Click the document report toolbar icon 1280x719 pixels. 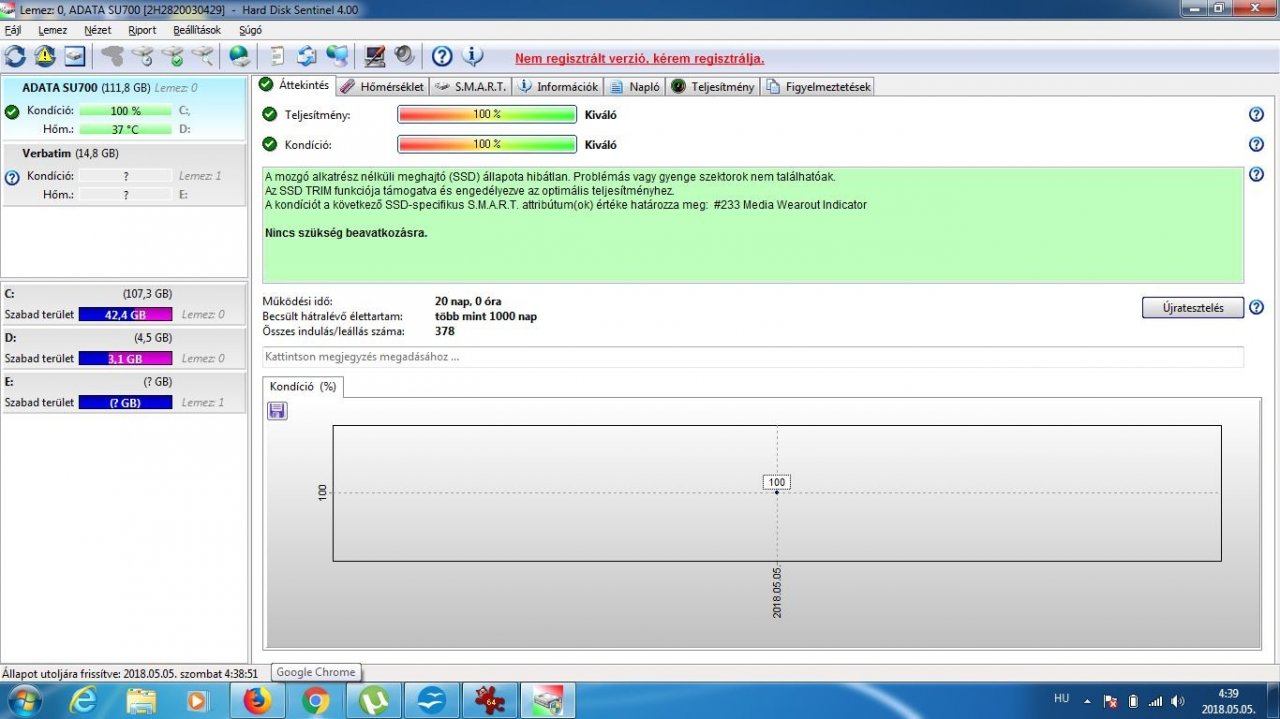click(x=278, y=56)
